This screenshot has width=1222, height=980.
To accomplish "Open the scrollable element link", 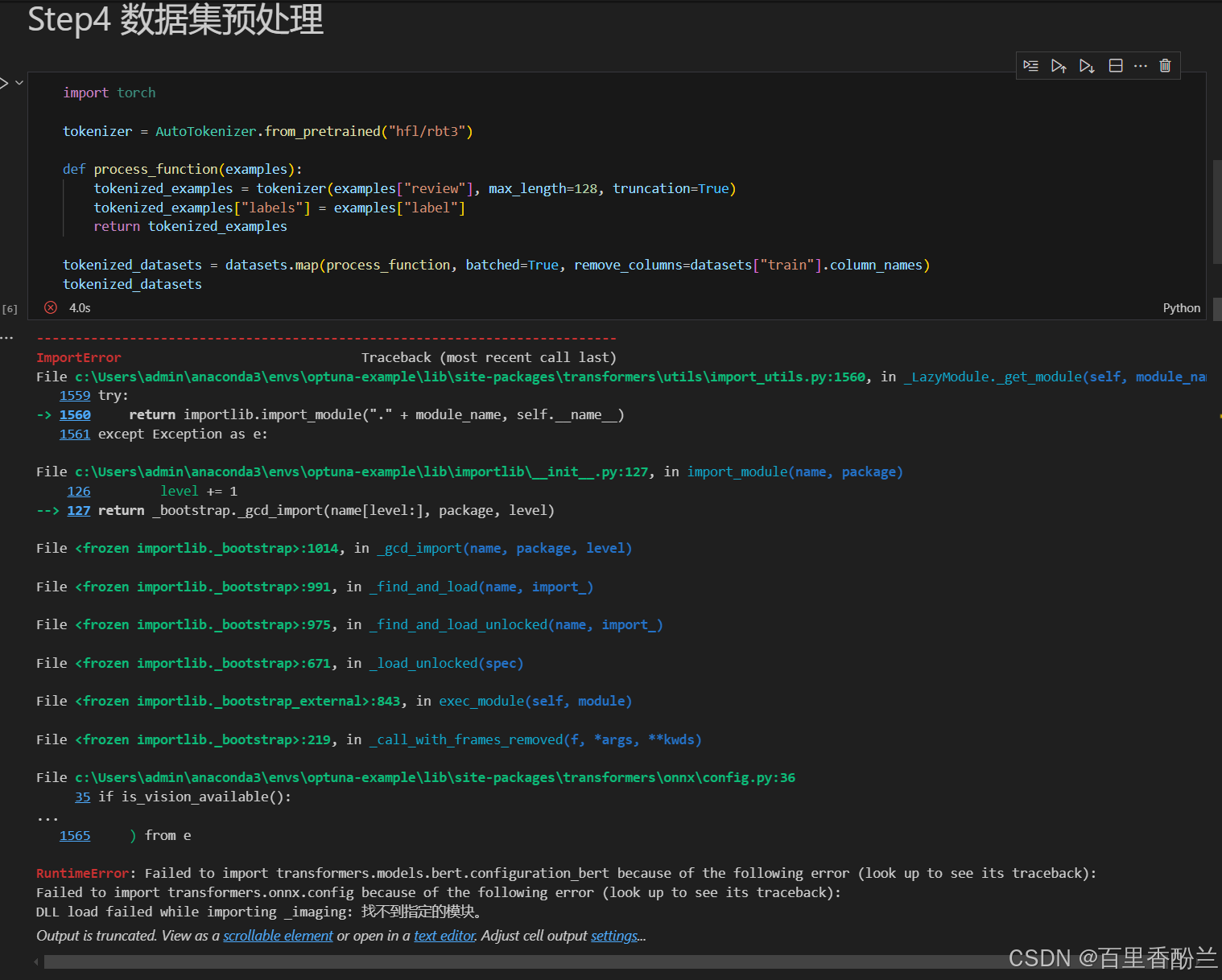I will [x=278, y=936].
